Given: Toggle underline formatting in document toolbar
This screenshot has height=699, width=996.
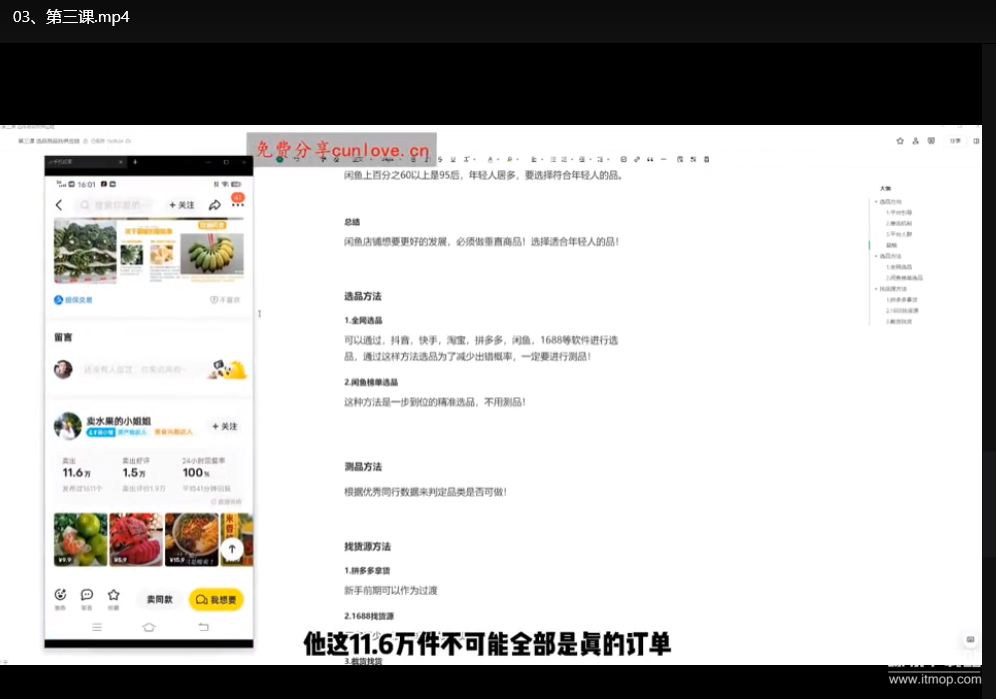Looking at the screenshot, I should click(453, 159).
